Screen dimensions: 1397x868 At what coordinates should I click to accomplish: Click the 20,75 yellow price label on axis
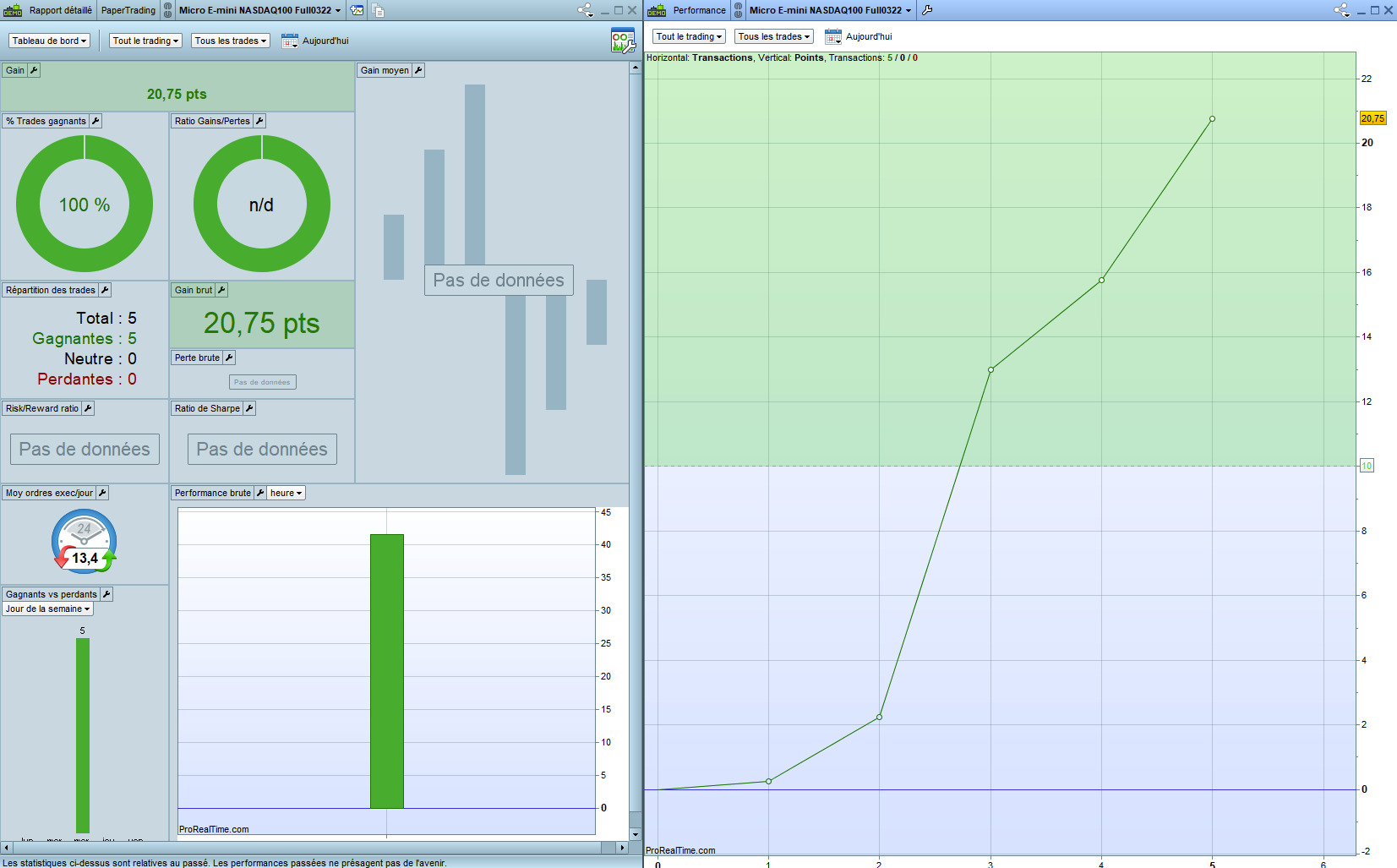1372,118
